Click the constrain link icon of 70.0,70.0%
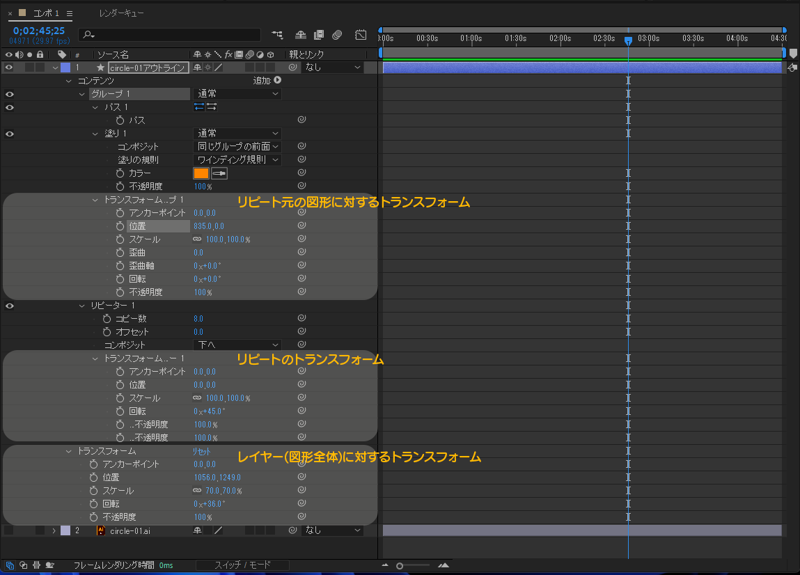800x575 pixels. [197, 490]
